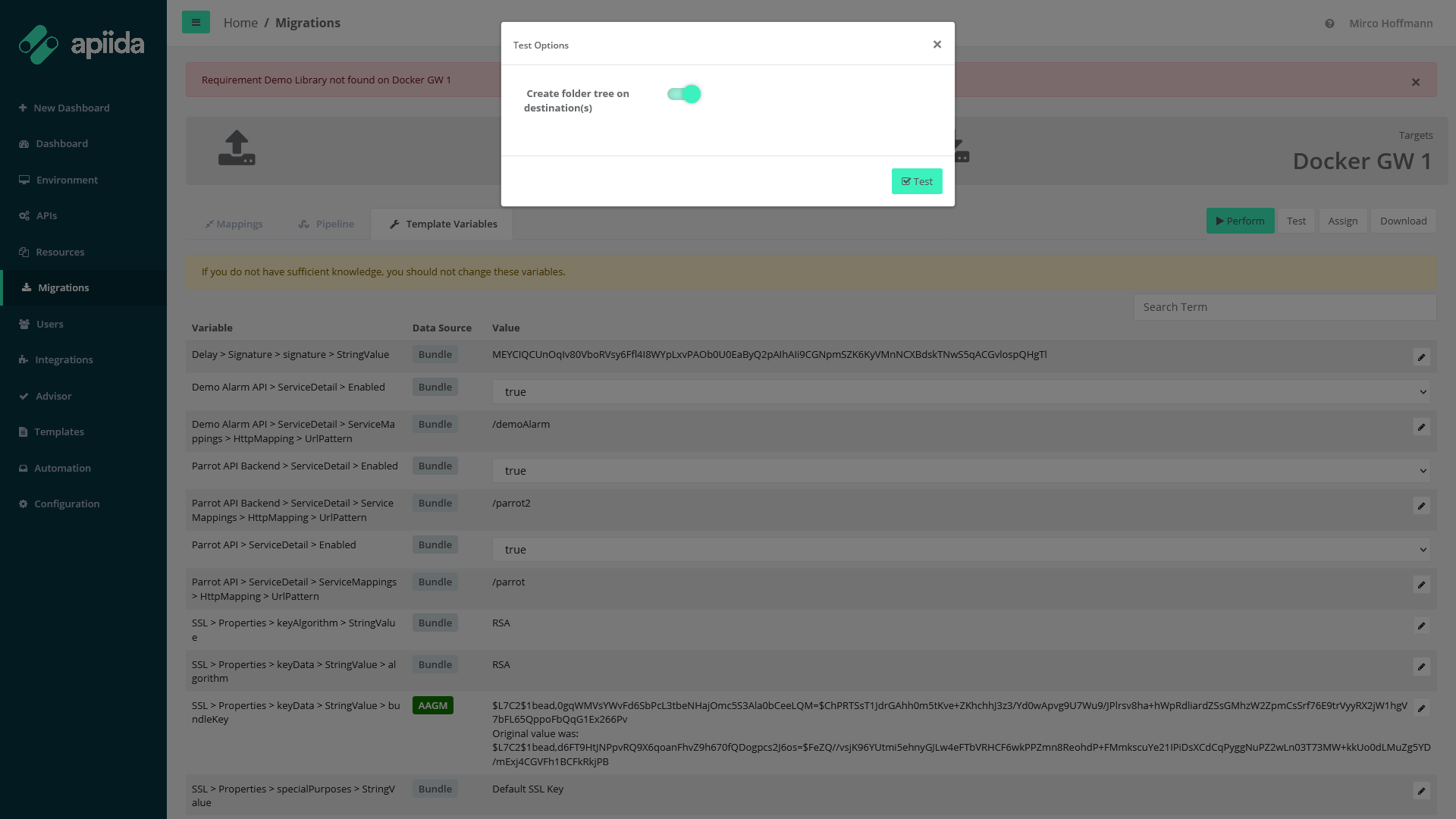Edit the /parrot2 UrlPattern value
Screen dimensions: 1456x819
[x=1421, y=506]
